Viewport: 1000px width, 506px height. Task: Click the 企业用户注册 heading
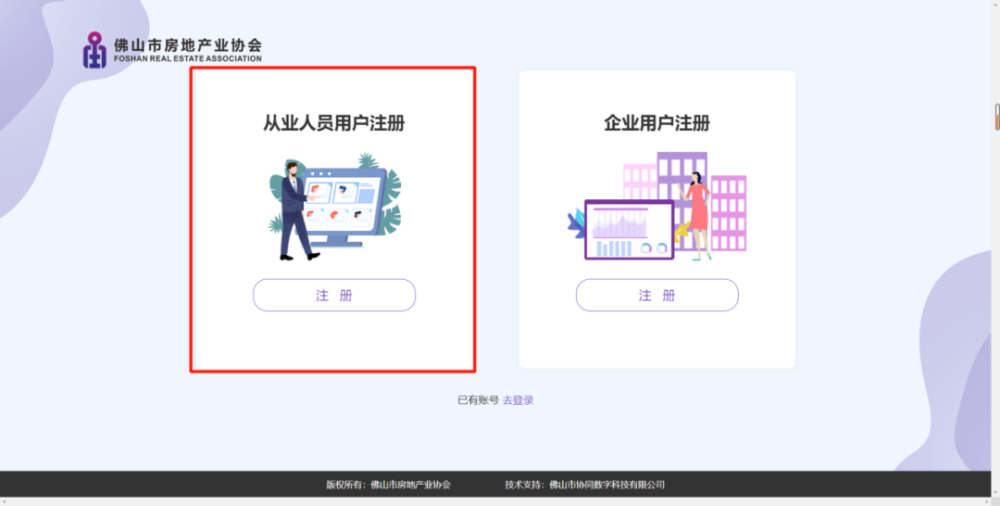coord(657,123)
